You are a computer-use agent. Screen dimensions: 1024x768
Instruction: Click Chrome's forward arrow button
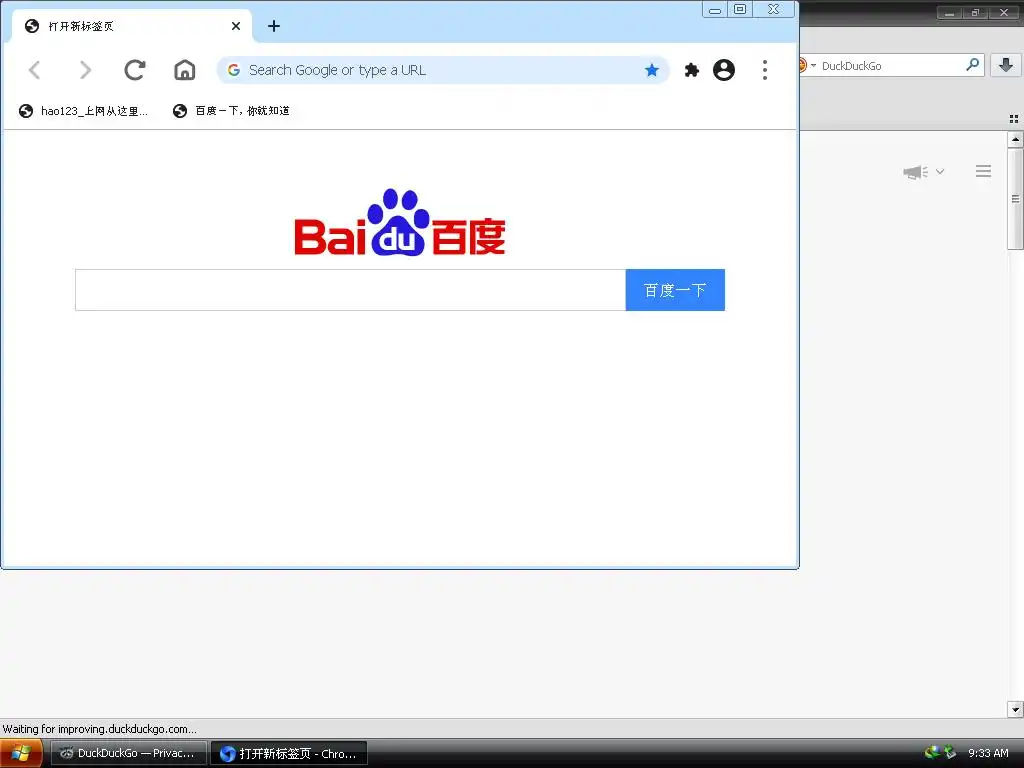pyautogui.click(x=85, y=70)
